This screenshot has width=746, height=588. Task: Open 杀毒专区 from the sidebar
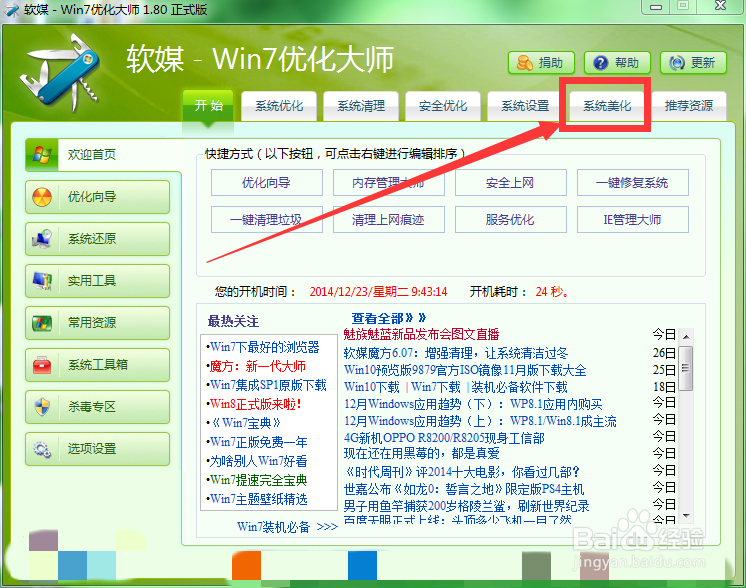click(x=98, y=407)
